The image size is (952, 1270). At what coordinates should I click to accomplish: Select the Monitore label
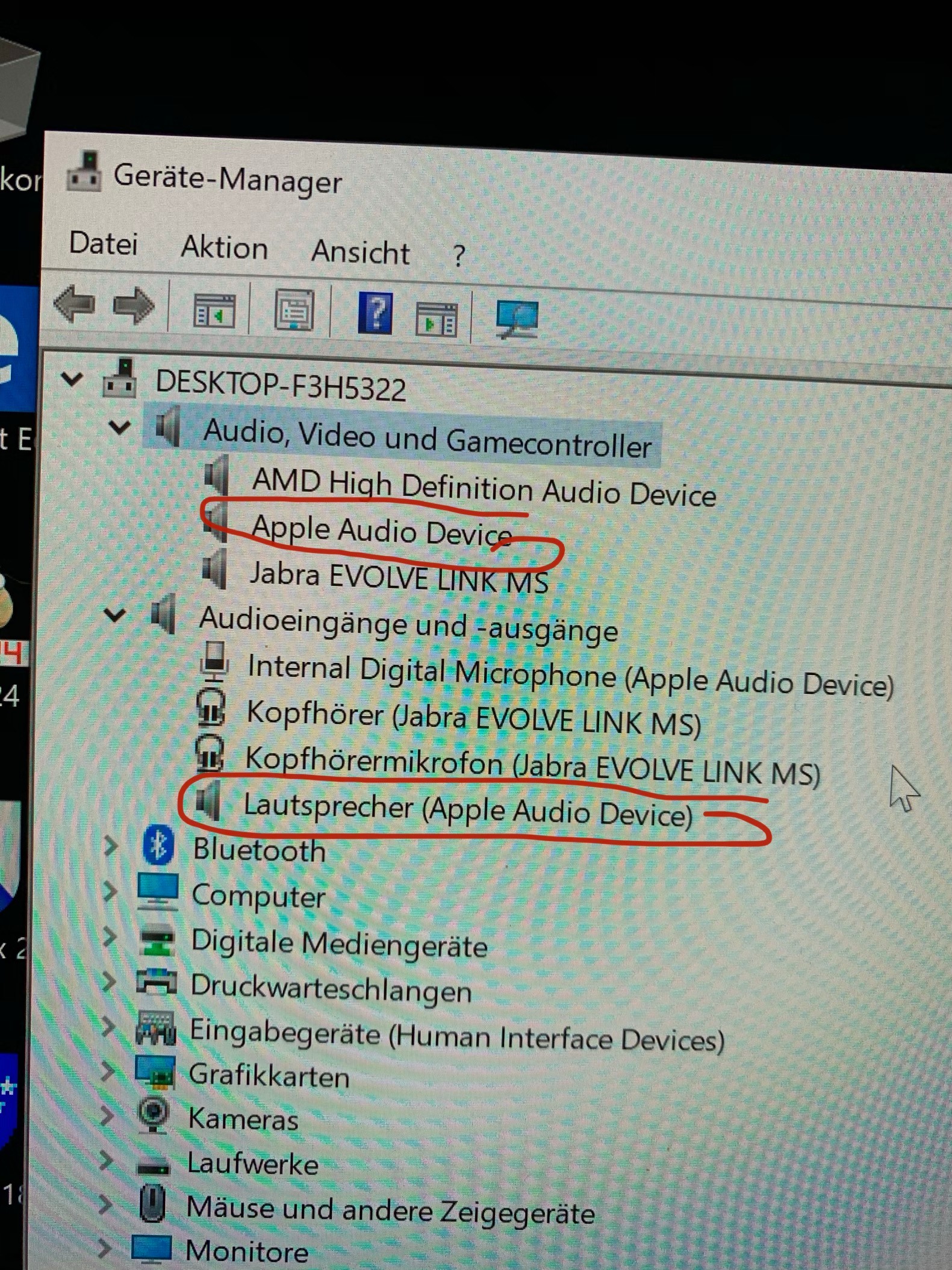[247, 1251]
